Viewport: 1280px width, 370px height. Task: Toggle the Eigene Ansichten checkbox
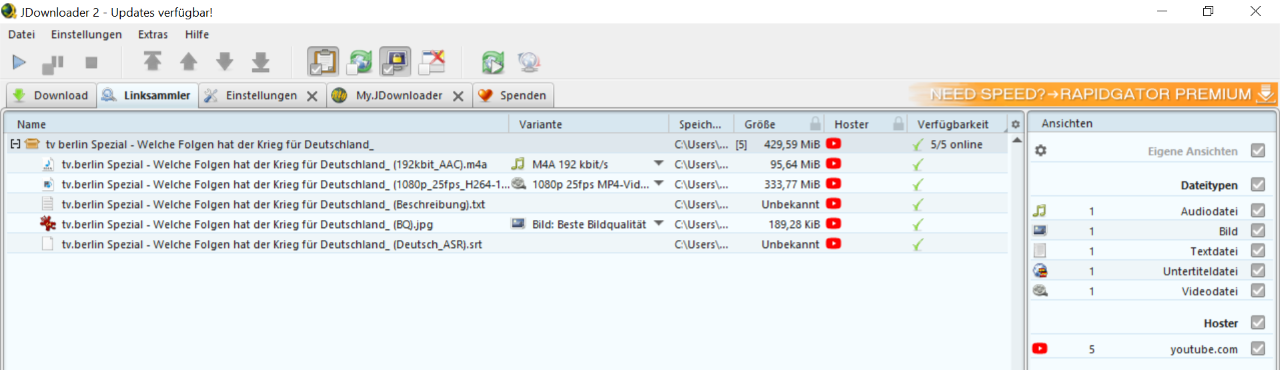1258,151
